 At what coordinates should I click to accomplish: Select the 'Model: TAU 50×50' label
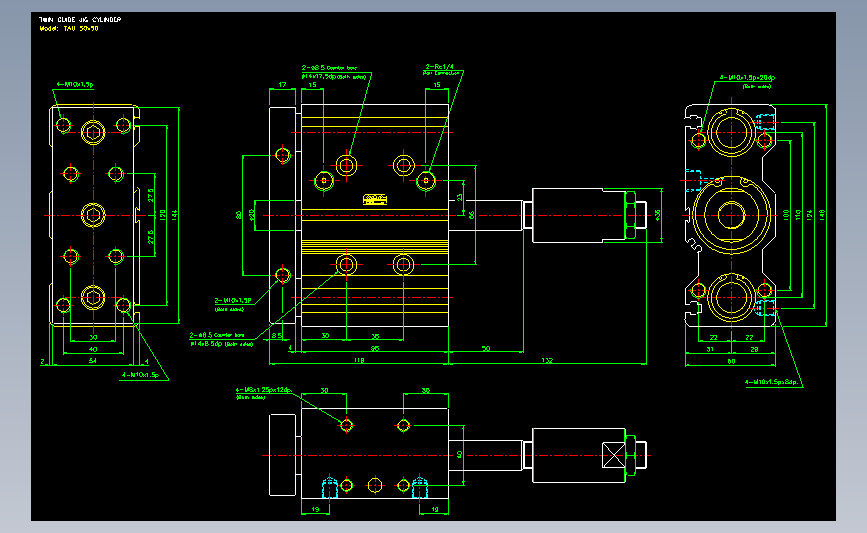(x=69, y=28)
